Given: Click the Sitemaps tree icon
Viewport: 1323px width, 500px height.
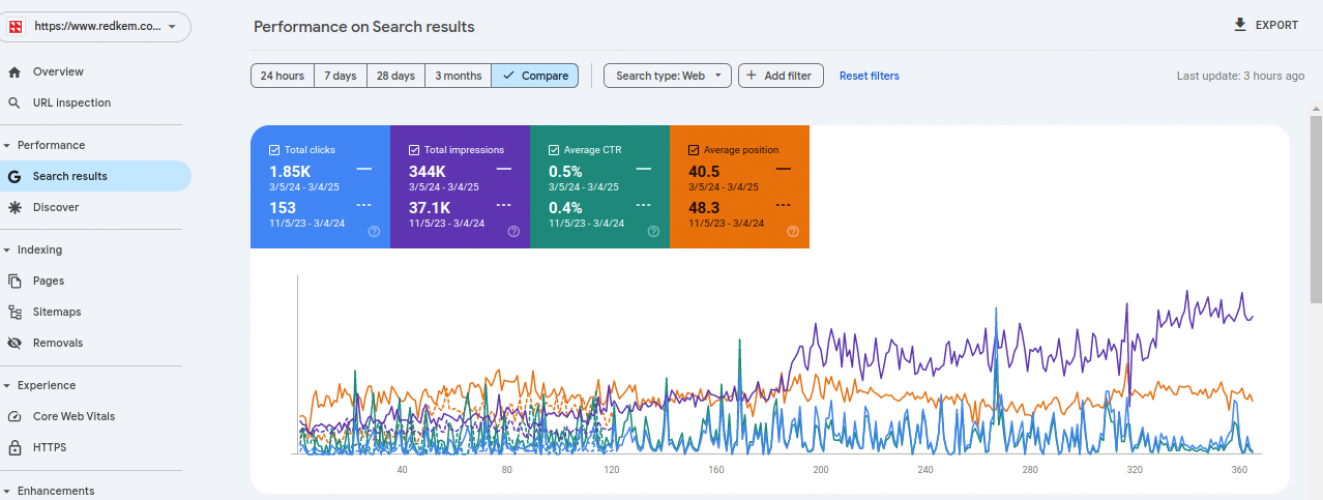Looking at the screenshot, I should (x=14, y=312).
